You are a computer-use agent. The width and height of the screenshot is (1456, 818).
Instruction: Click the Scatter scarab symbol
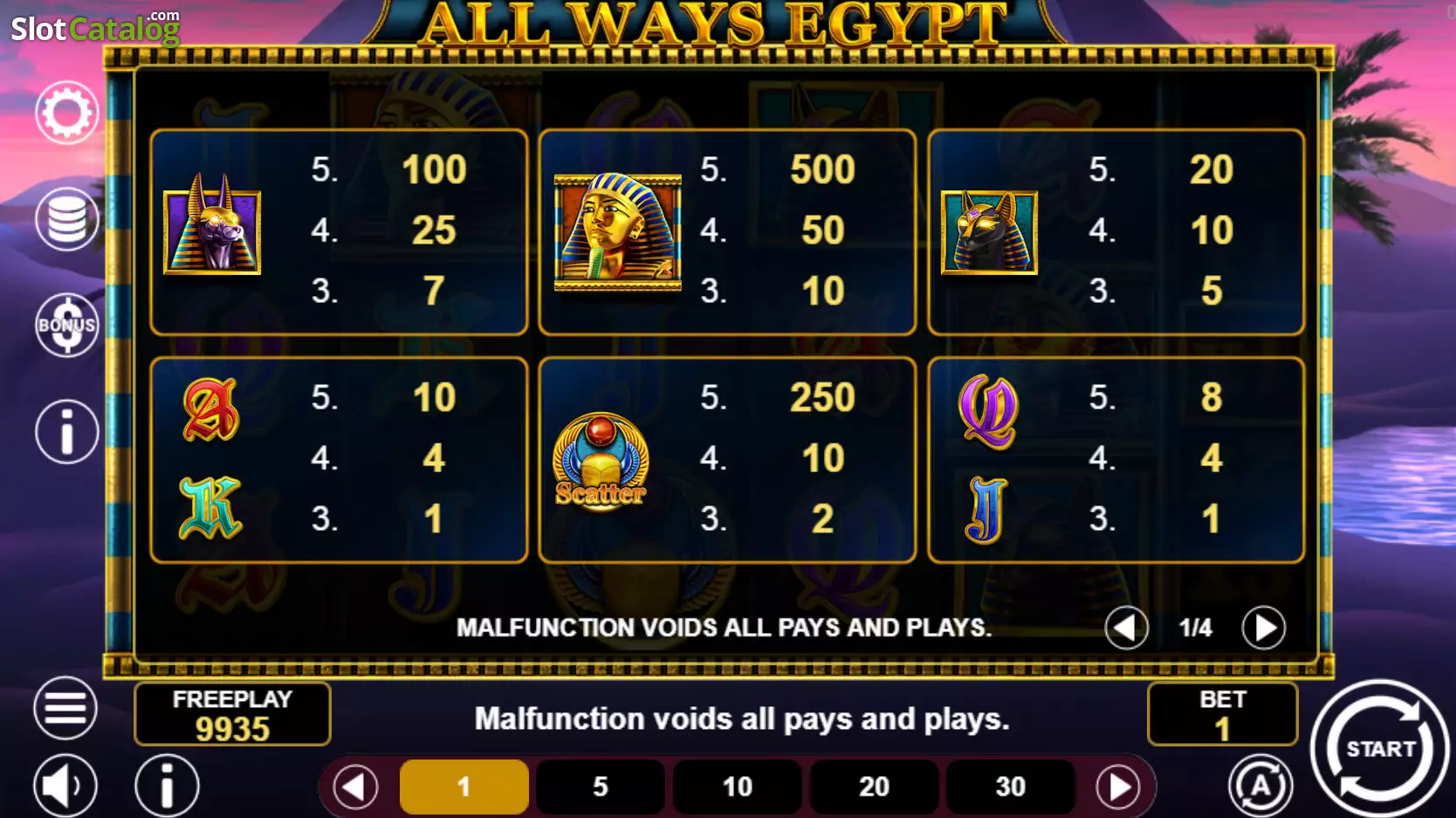(601, 462)
